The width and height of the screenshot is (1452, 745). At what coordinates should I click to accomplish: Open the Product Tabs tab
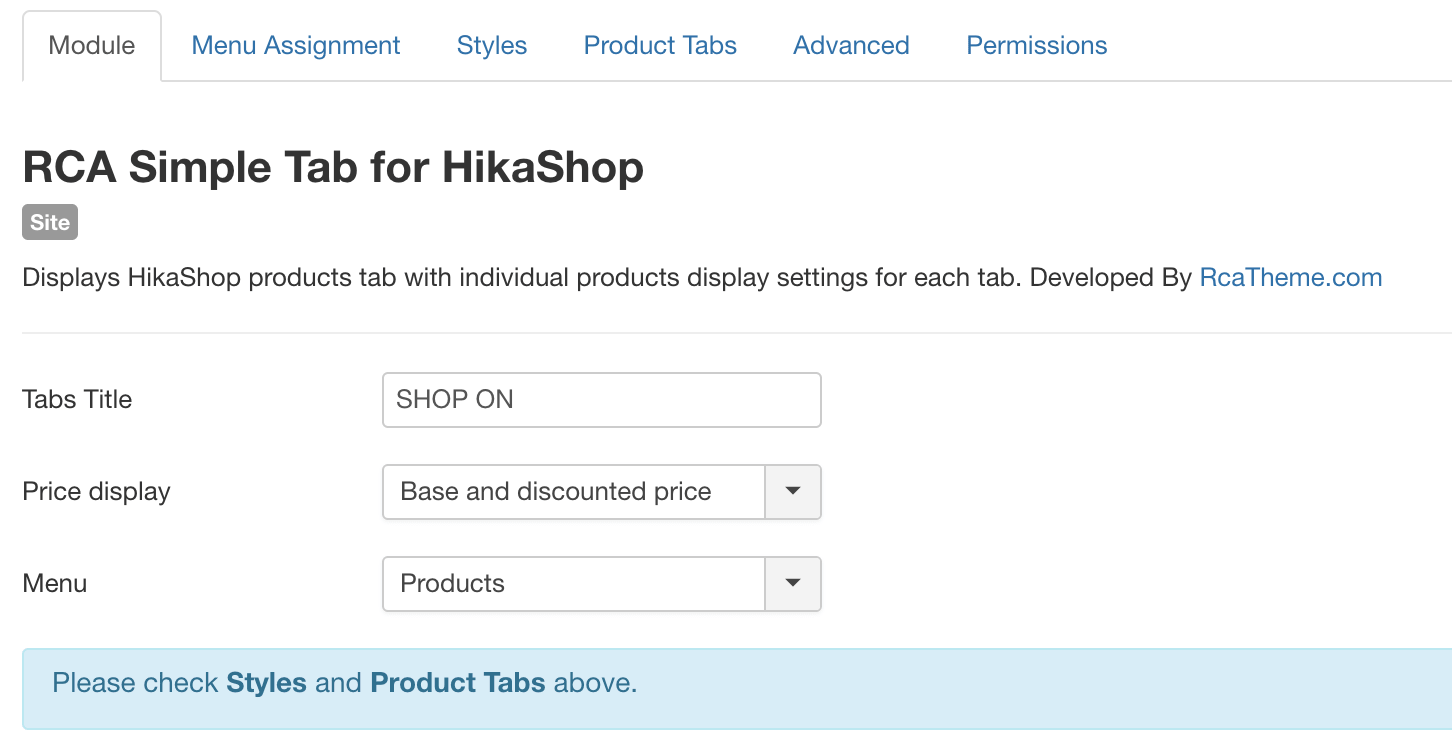coord(660,46)
